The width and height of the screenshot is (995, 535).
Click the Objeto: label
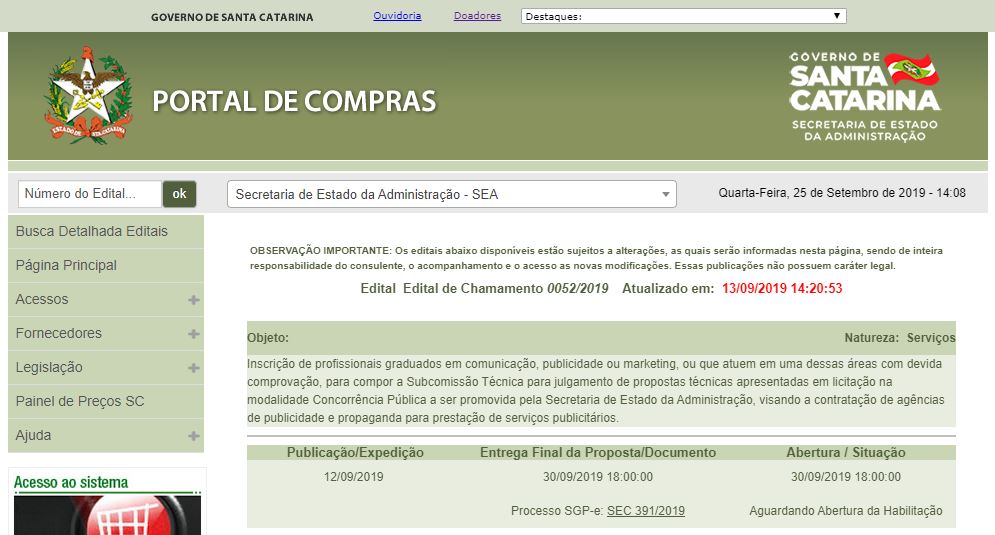pos(268,338)
